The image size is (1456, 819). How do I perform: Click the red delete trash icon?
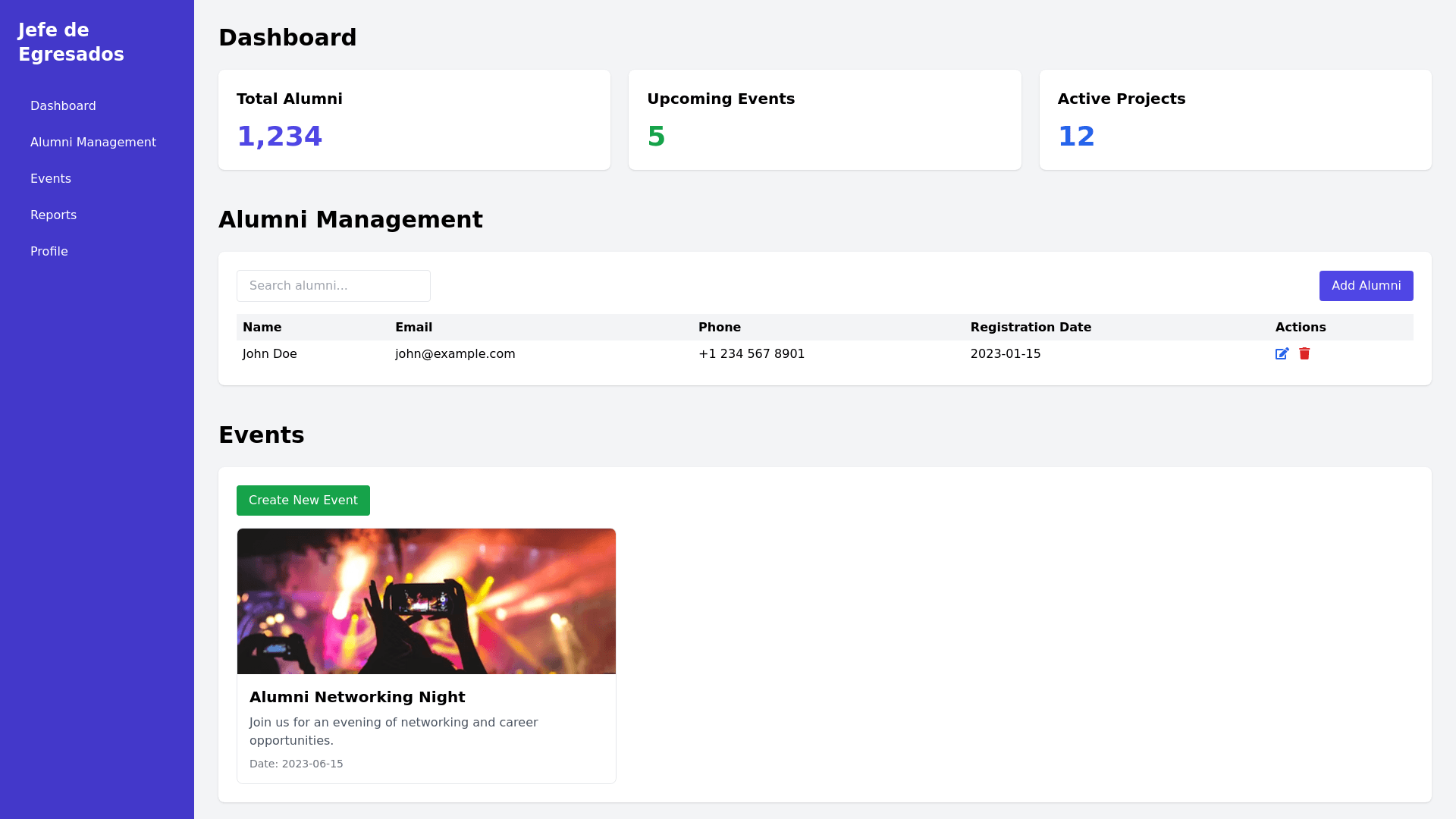pos(1304,354)
